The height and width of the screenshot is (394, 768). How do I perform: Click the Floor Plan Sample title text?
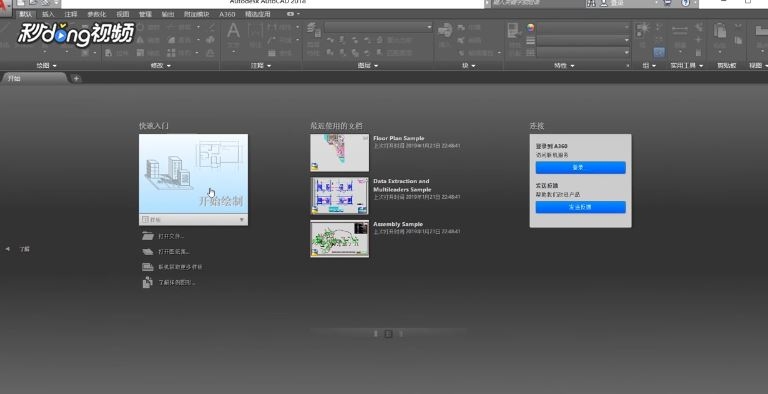point(399,138)
